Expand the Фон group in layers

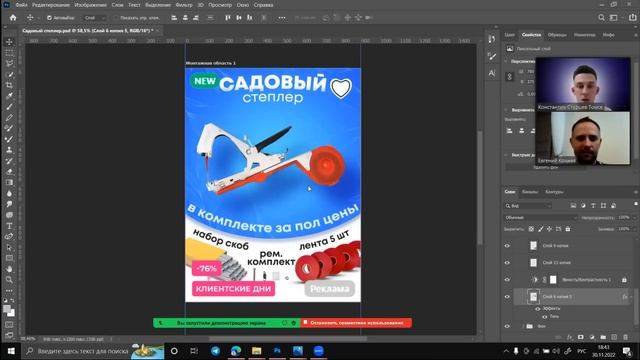point(523,326)
